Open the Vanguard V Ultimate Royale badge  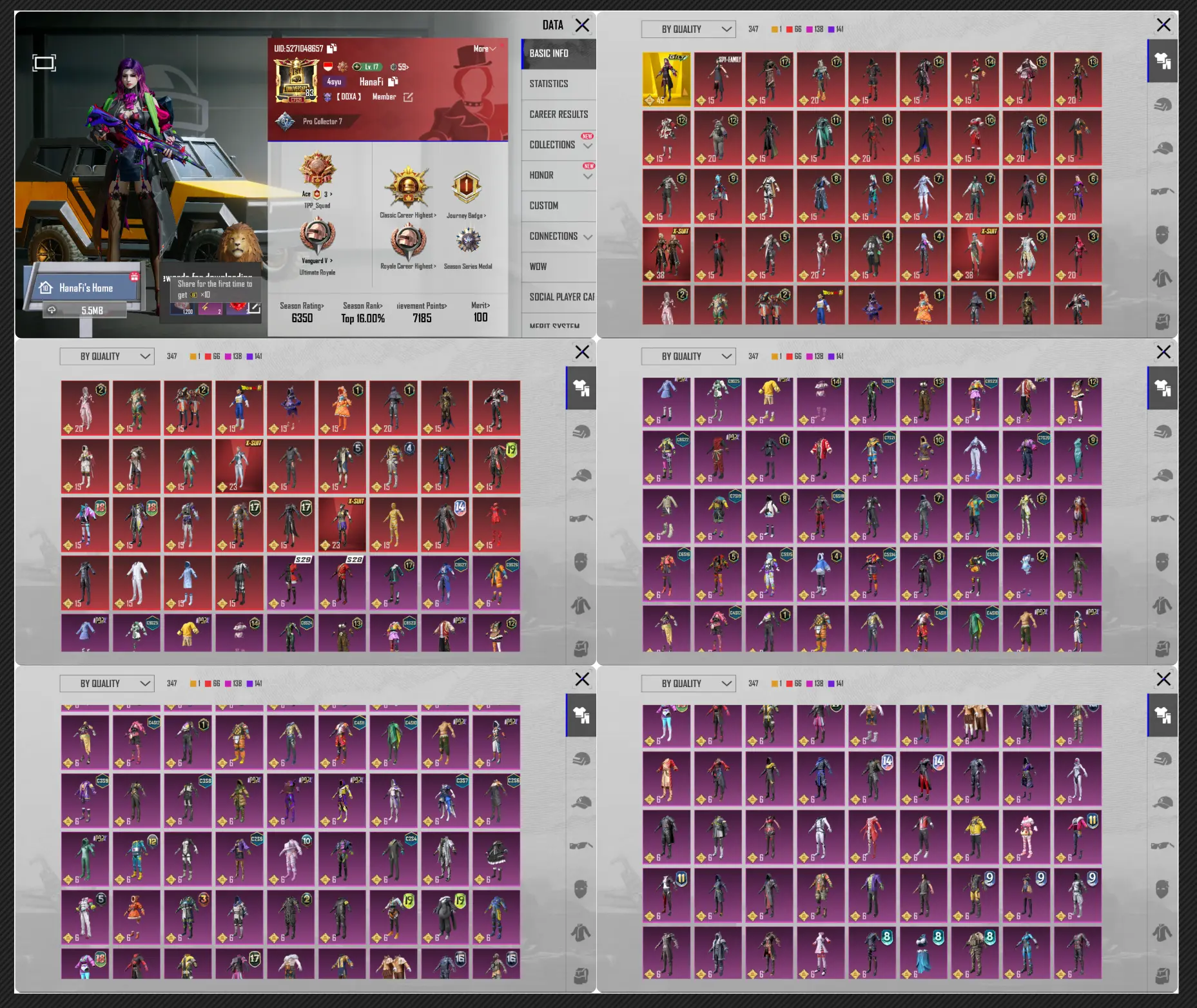[x=317, y=236]
